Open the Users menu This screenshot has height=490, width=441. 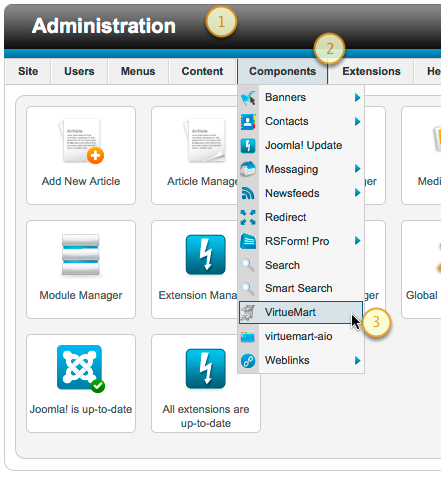[x=79, y=71]
